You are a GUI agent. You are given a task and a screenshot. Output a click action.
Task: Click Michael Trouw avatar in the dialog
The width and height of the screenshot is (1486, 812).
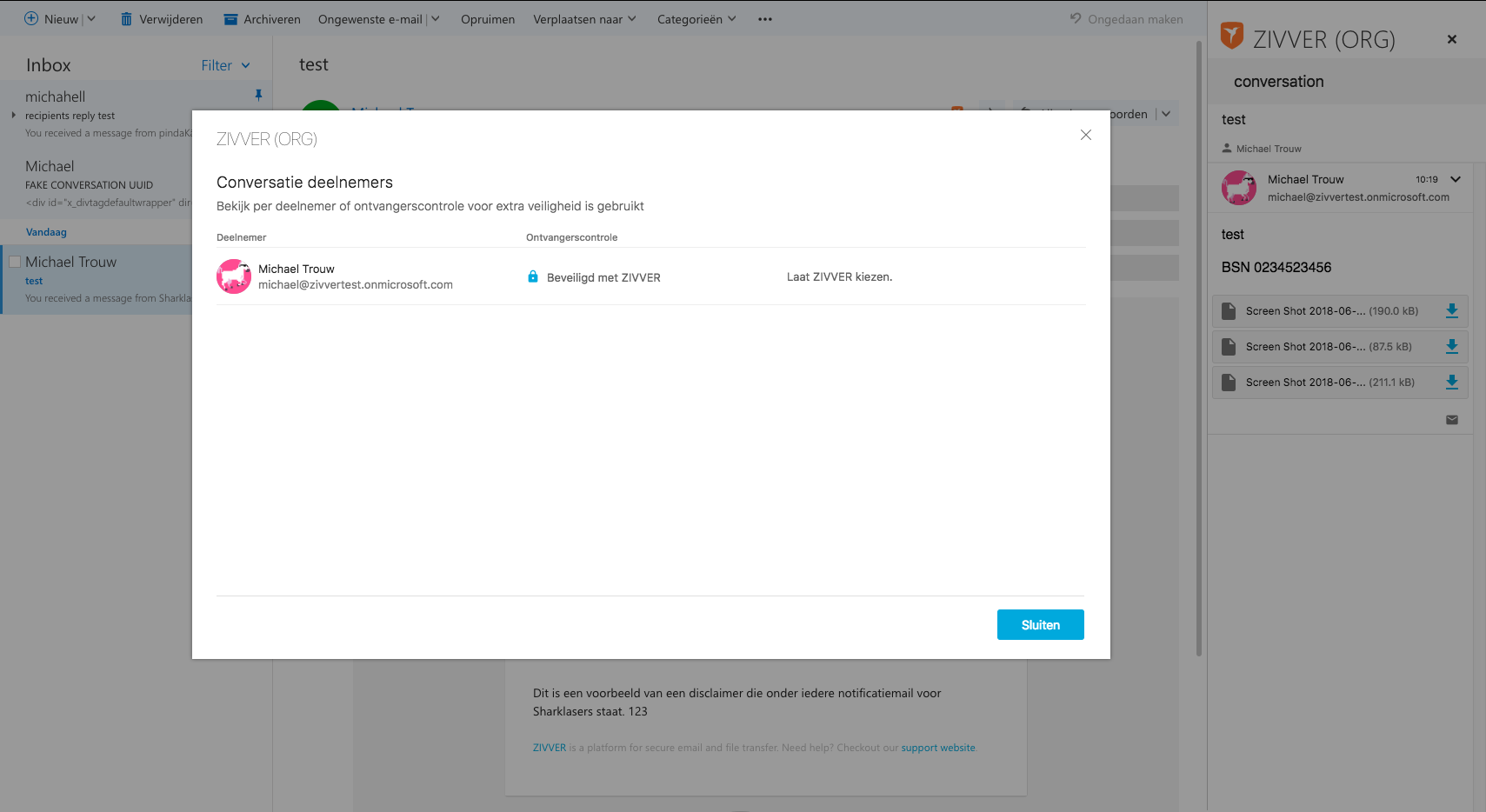pyautogui.click(x=234, y=276)
